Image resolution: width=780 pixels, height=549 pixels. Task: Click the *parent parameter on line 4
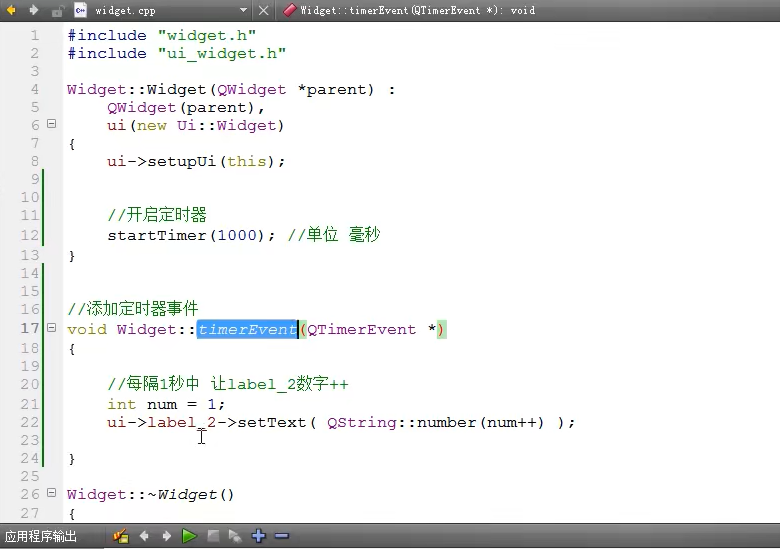click(335, 90)
